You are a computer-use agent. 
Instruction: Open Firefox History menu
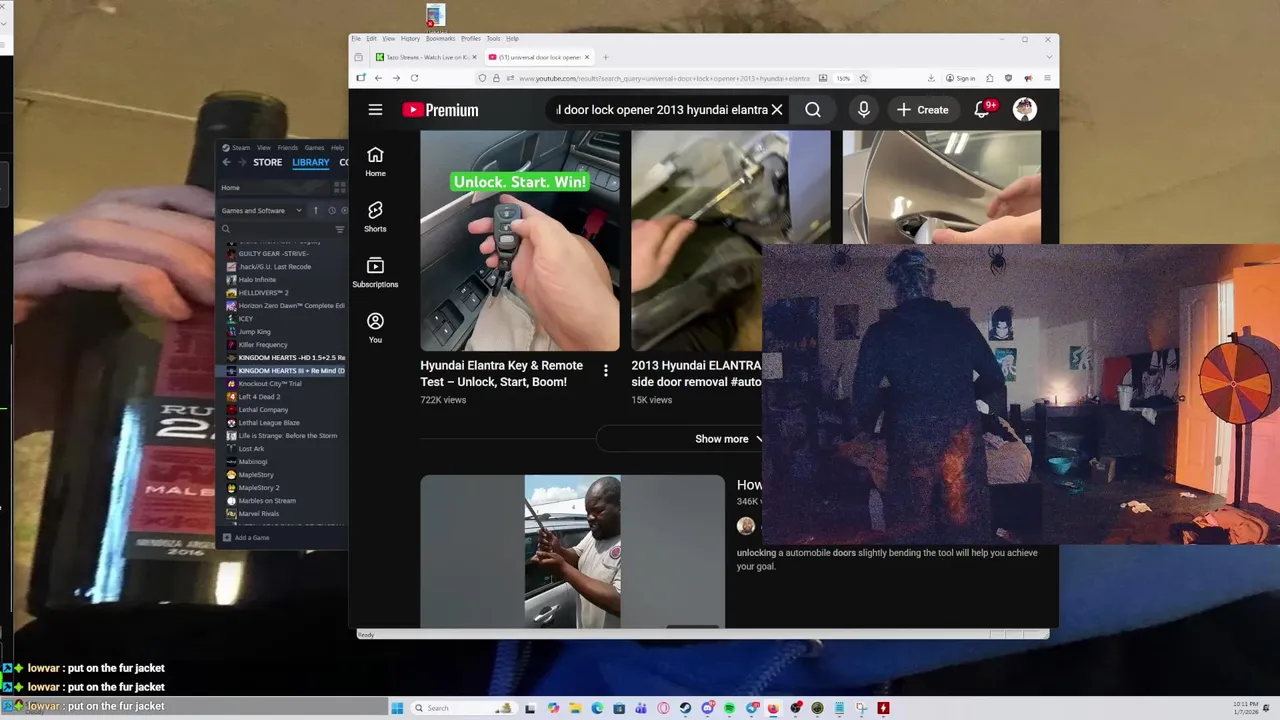point(410,39)
